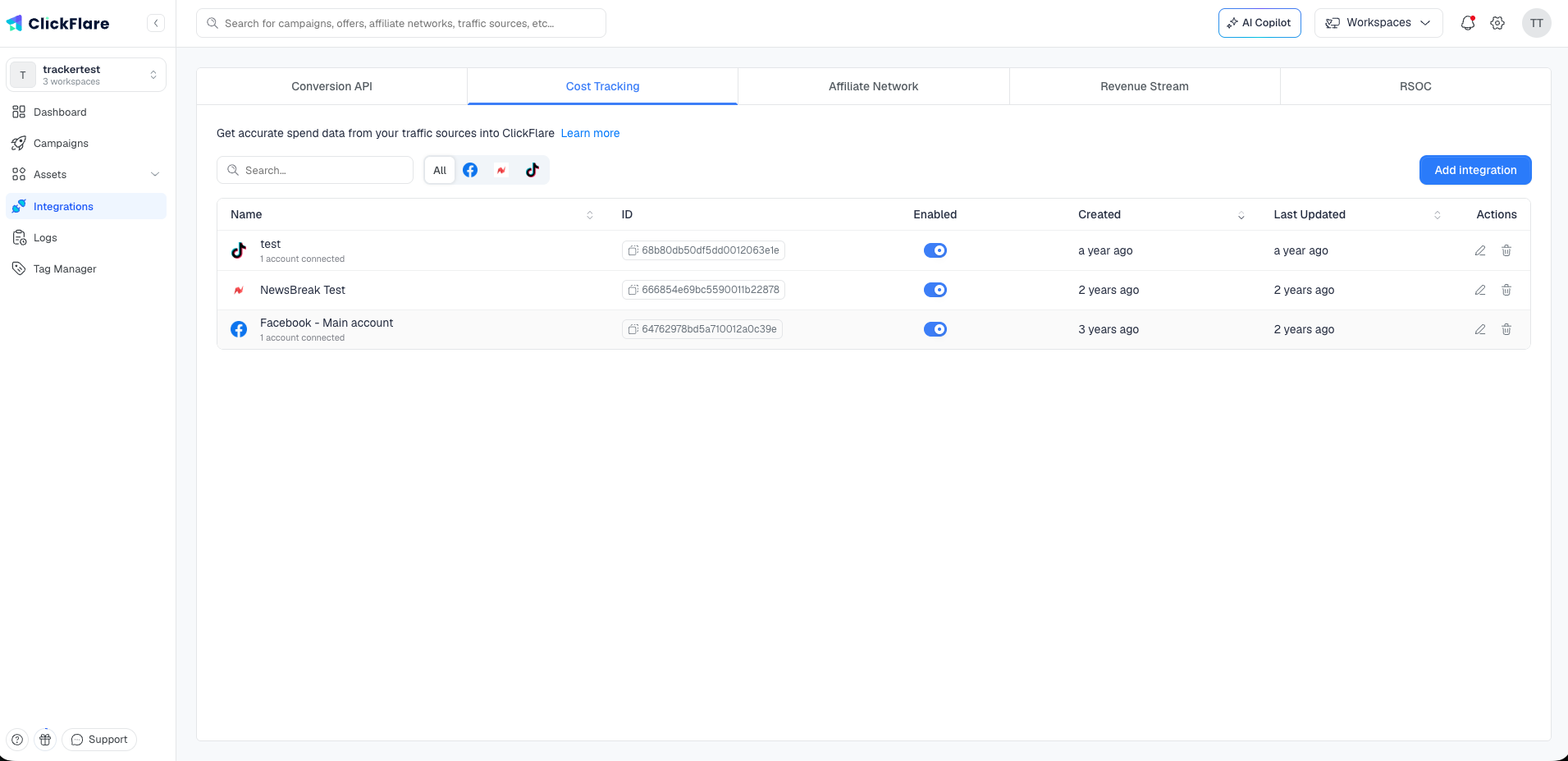Viewport: 1568px width, 761px height.
Task: Open Campaigns in the sidebar
Action: tap(86, 143)
